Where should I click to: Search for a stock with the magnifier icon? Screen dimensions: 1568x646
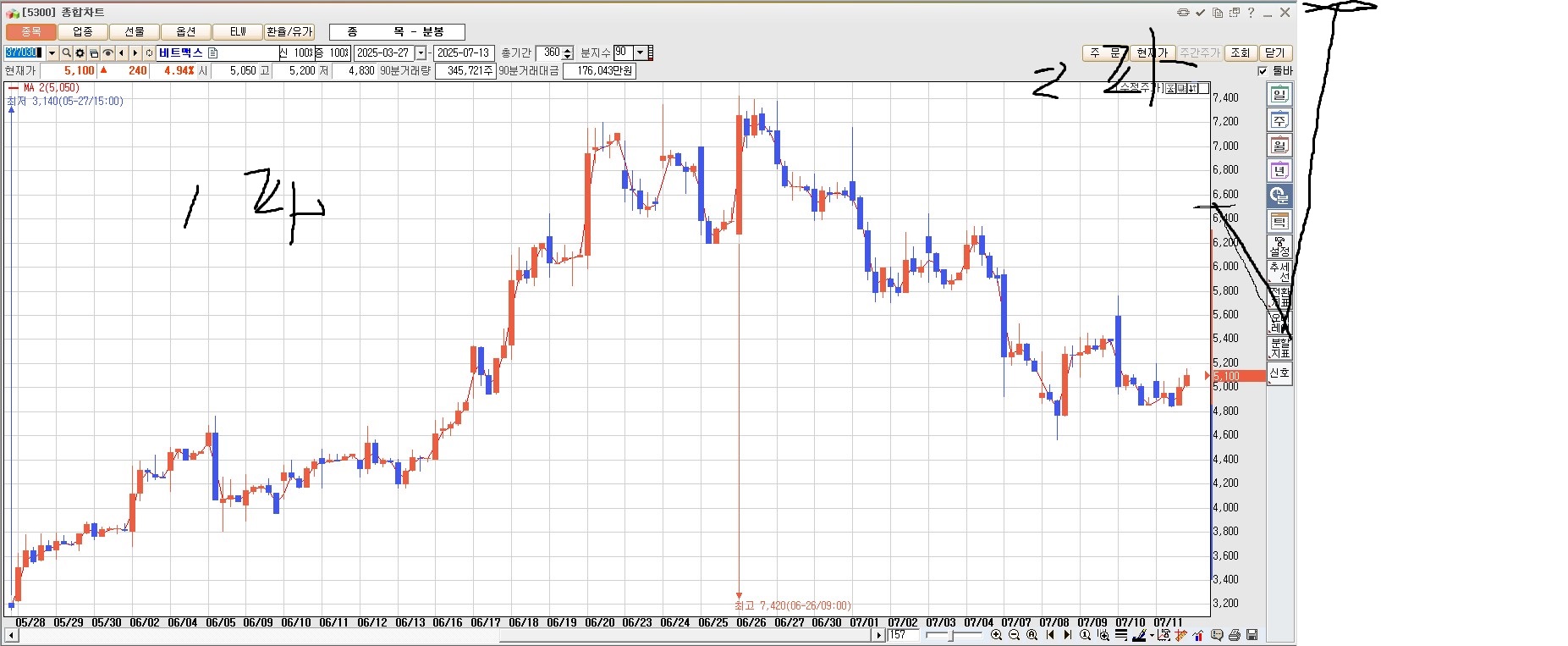pos(67,52)
